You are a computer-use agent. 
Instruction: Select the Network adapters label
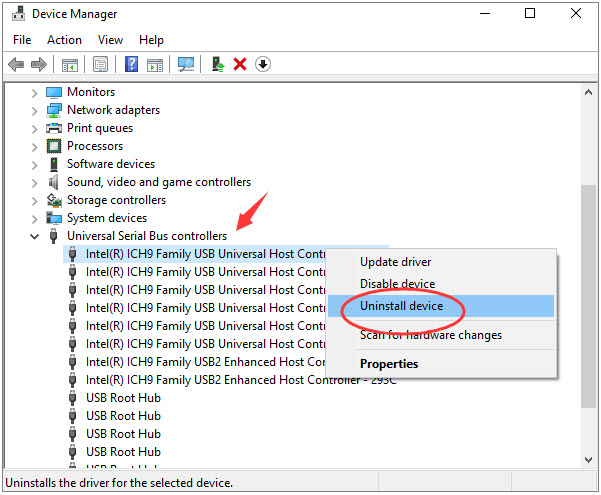click(113, 110)
